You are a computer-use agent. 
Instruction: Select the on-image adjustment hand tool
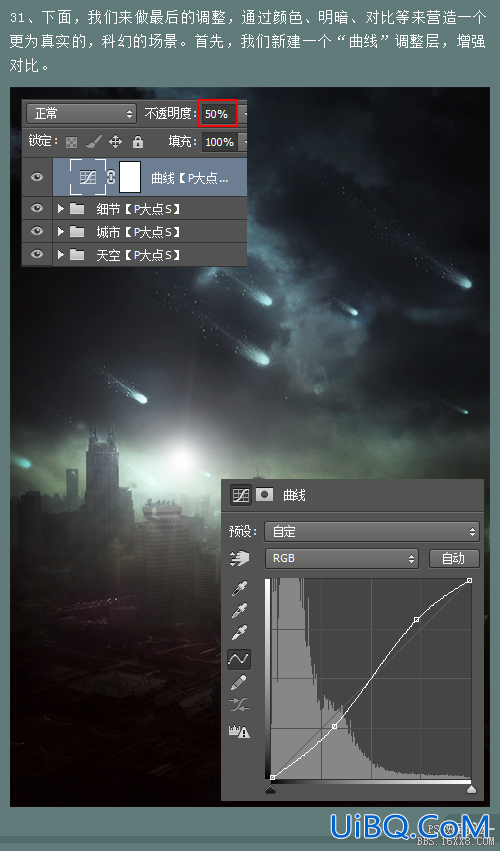point(239,558)
